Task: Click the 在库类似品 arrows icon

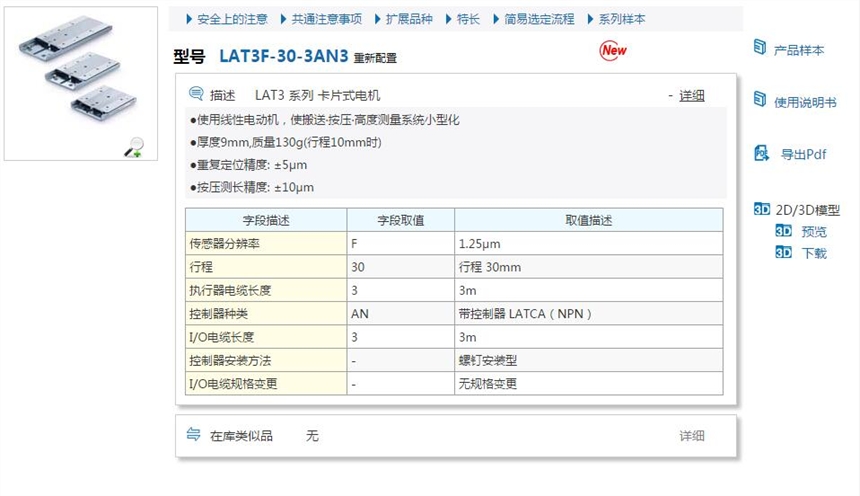Action: pos(194,435)
